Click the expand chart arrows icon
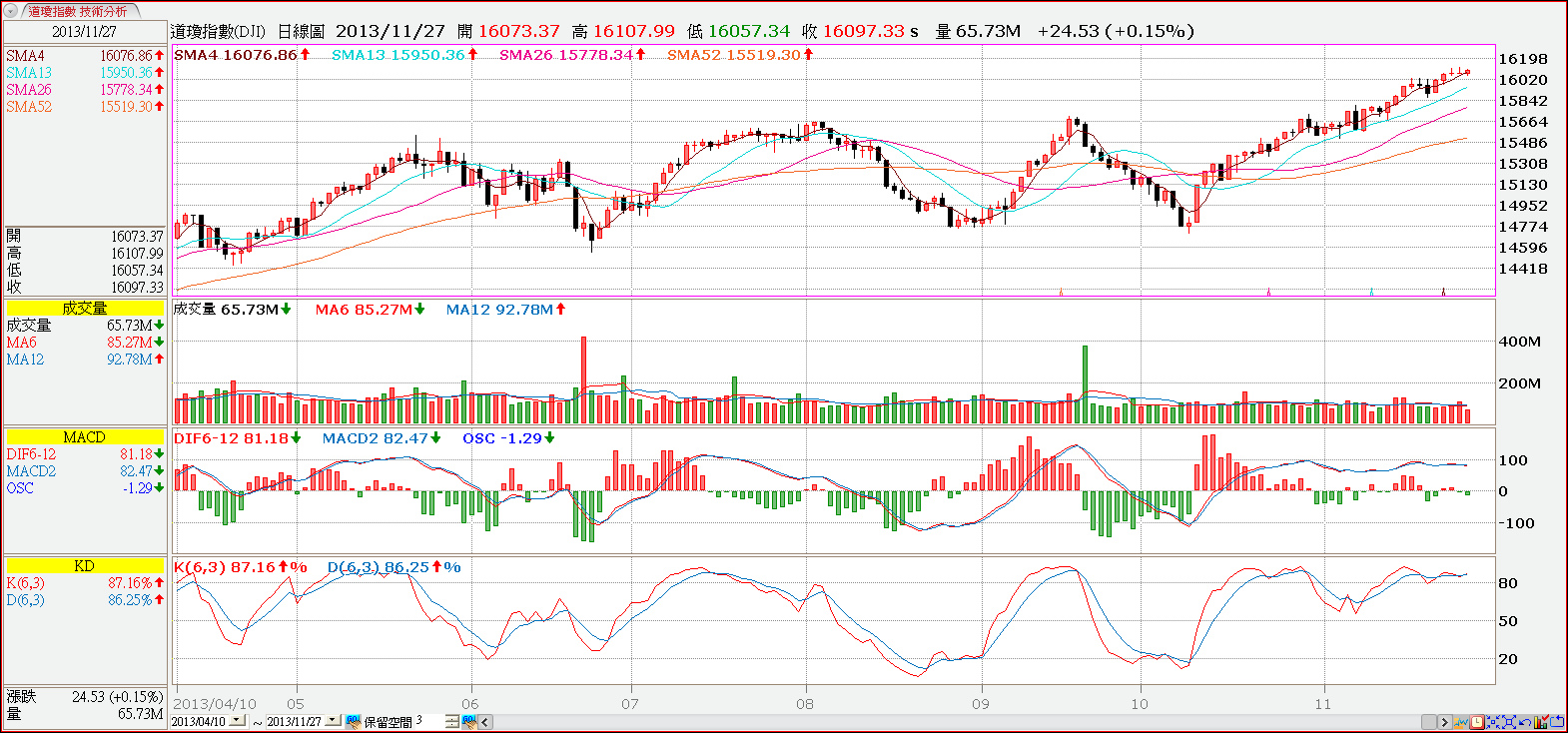Image resolution: width=1568 pixels, height=733 pixels. [1509, 721]
